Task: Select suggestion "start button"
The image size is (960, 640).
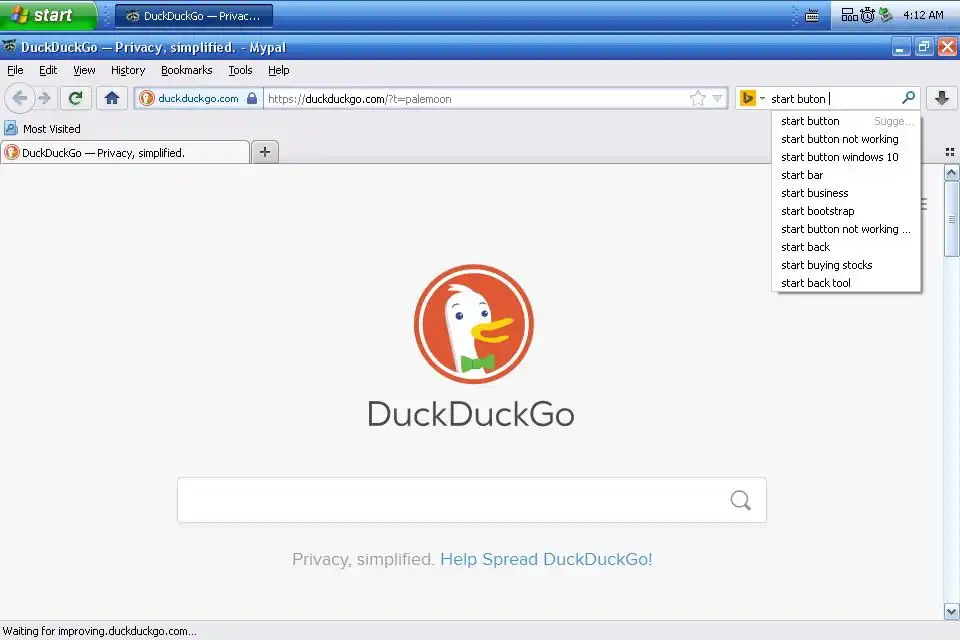Action: pos(846,121)
